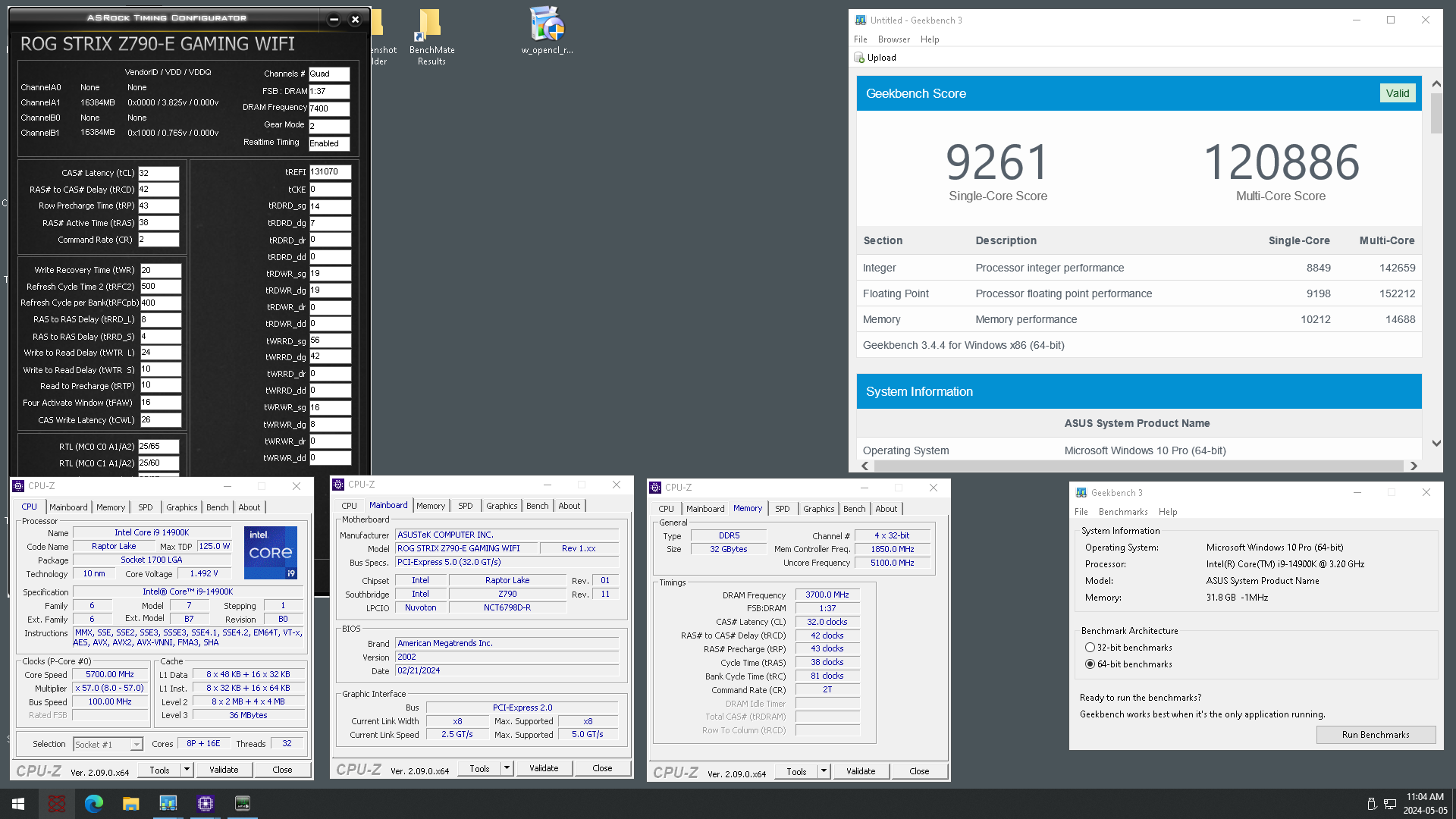Click left arrow of Geekbench horizontal scrollbar
Viewport: 1456px width, 819px height.
tap(865, 466)
